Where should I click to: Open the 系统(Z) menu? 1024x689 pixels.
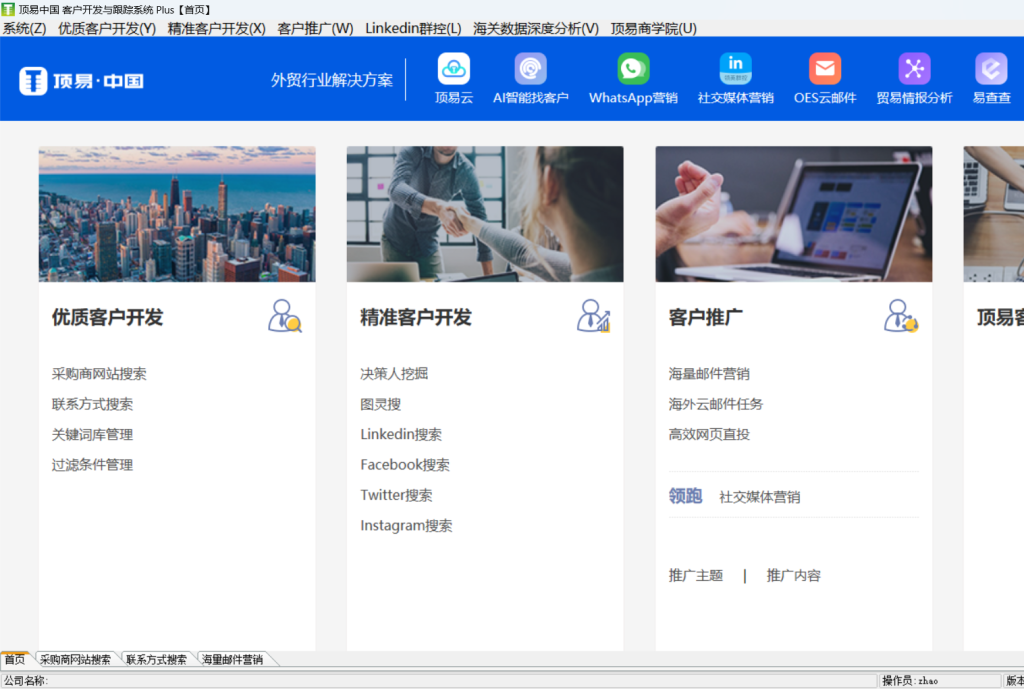(x=24, y=28)
